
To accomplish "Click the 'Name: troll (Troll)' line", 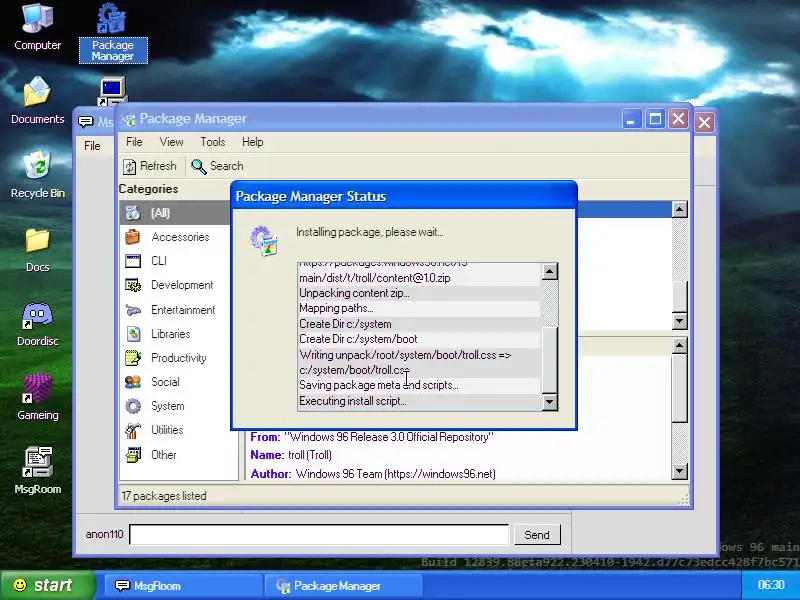I will point(291,455).
